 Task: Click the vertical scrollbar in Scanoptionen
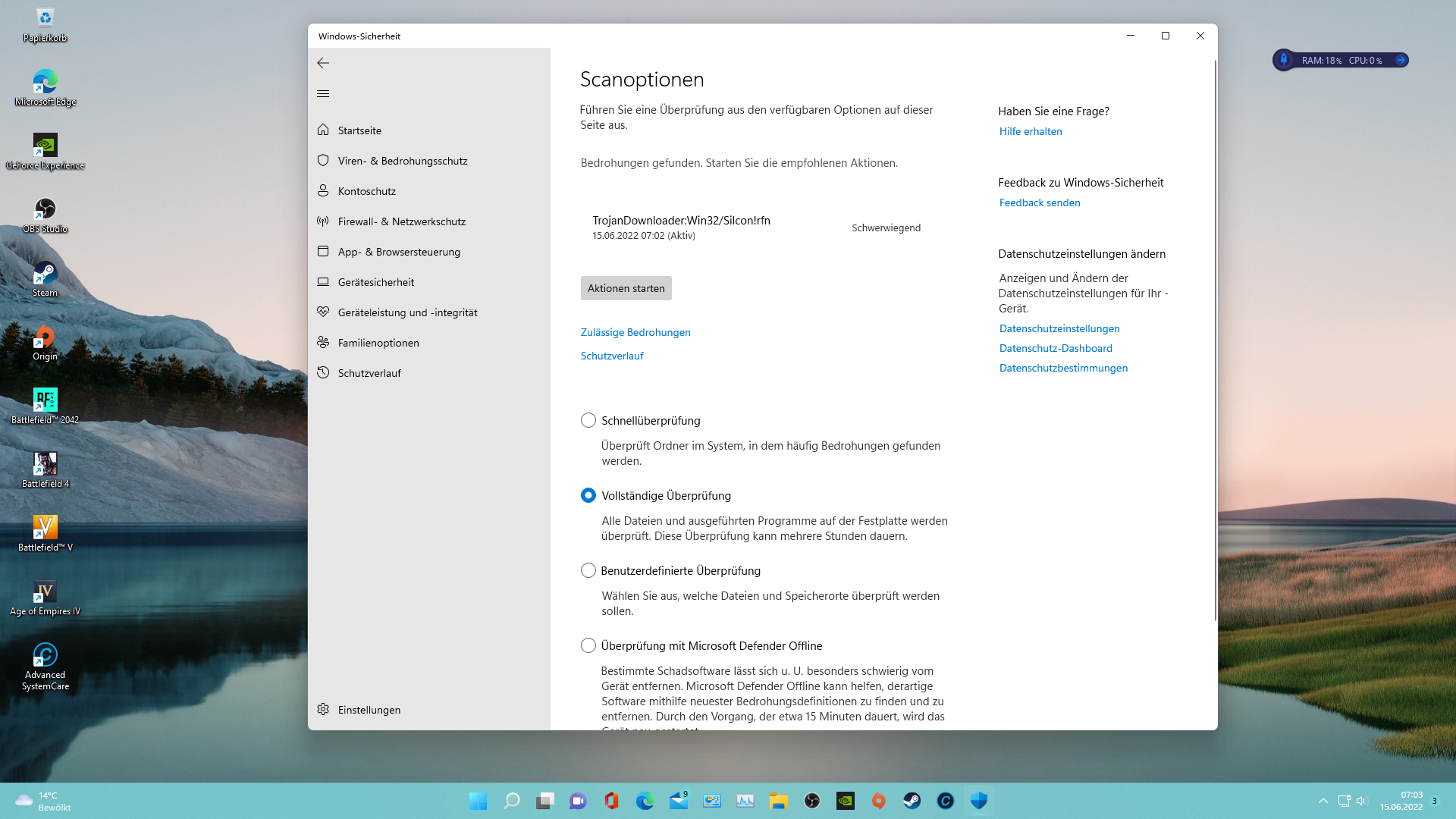1215,341
